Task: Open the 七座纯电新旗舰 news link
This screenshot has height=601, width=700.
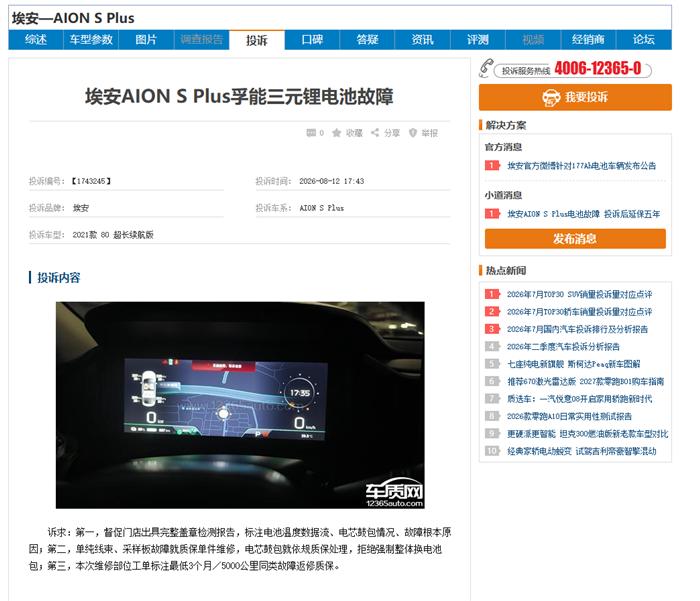Action: click(574, 364)
